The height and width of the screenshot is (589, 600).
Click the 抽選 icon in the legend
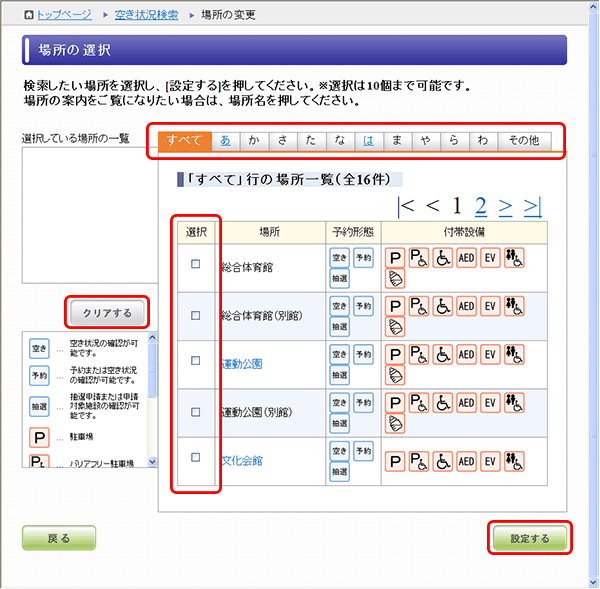[39, 406]
